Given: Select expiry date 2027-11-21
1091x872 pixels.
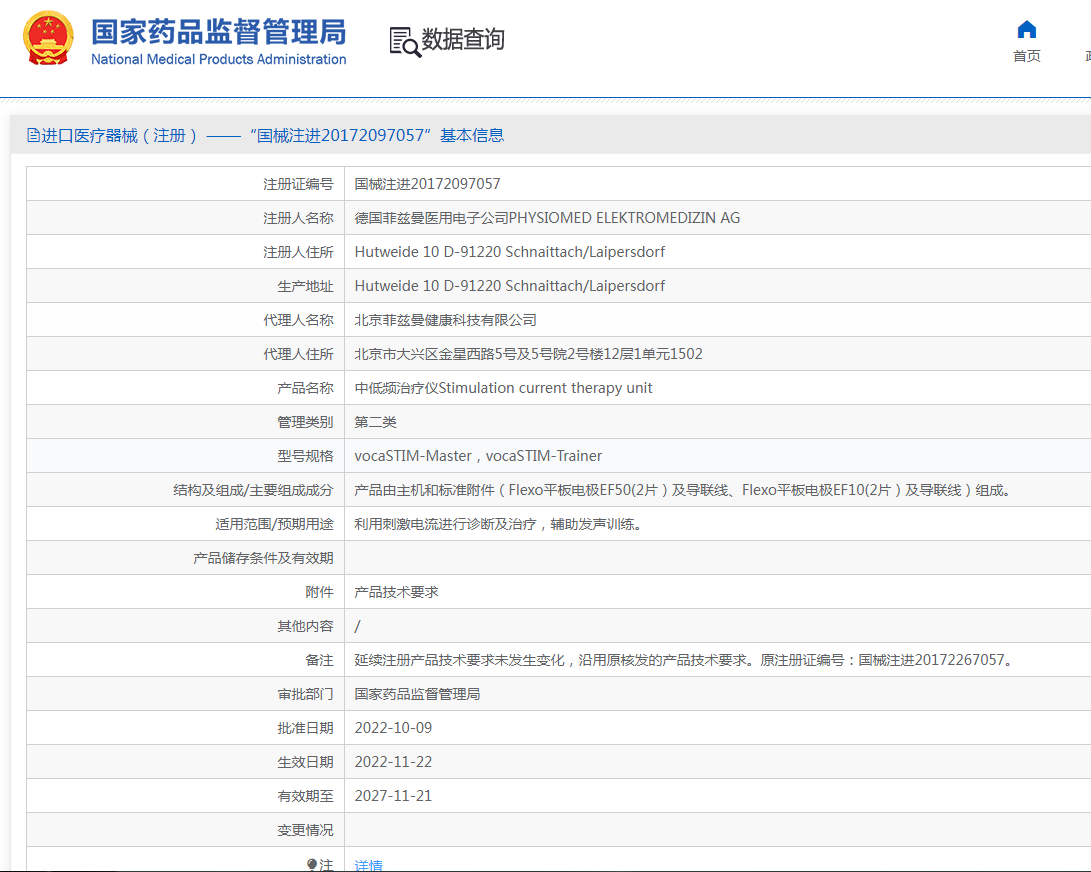Looking at the screenshot, I should [393, 796].
